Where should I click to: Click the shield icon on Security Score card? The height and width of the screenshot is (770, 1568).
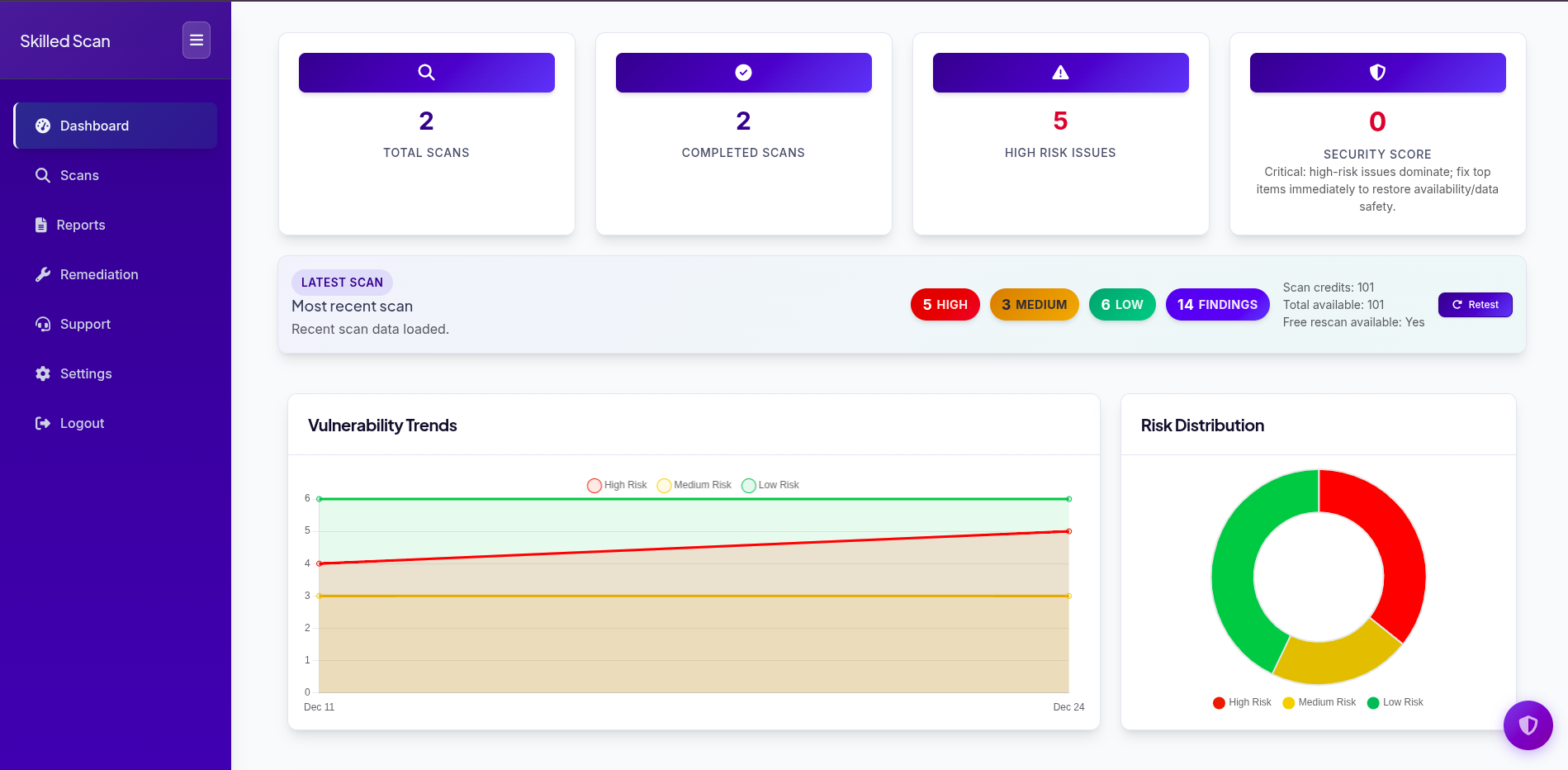click(x=1377, y=73)
